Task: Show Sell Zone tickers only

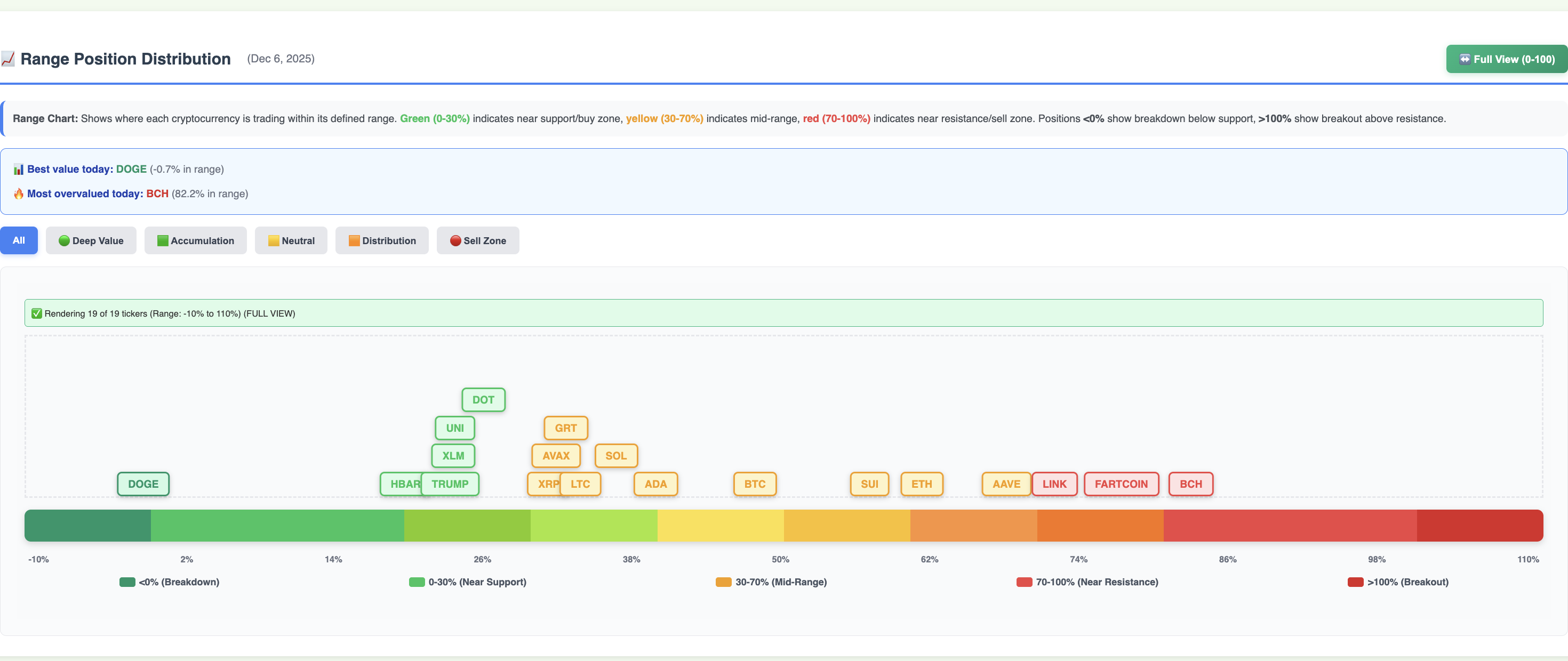Action: 477,240
